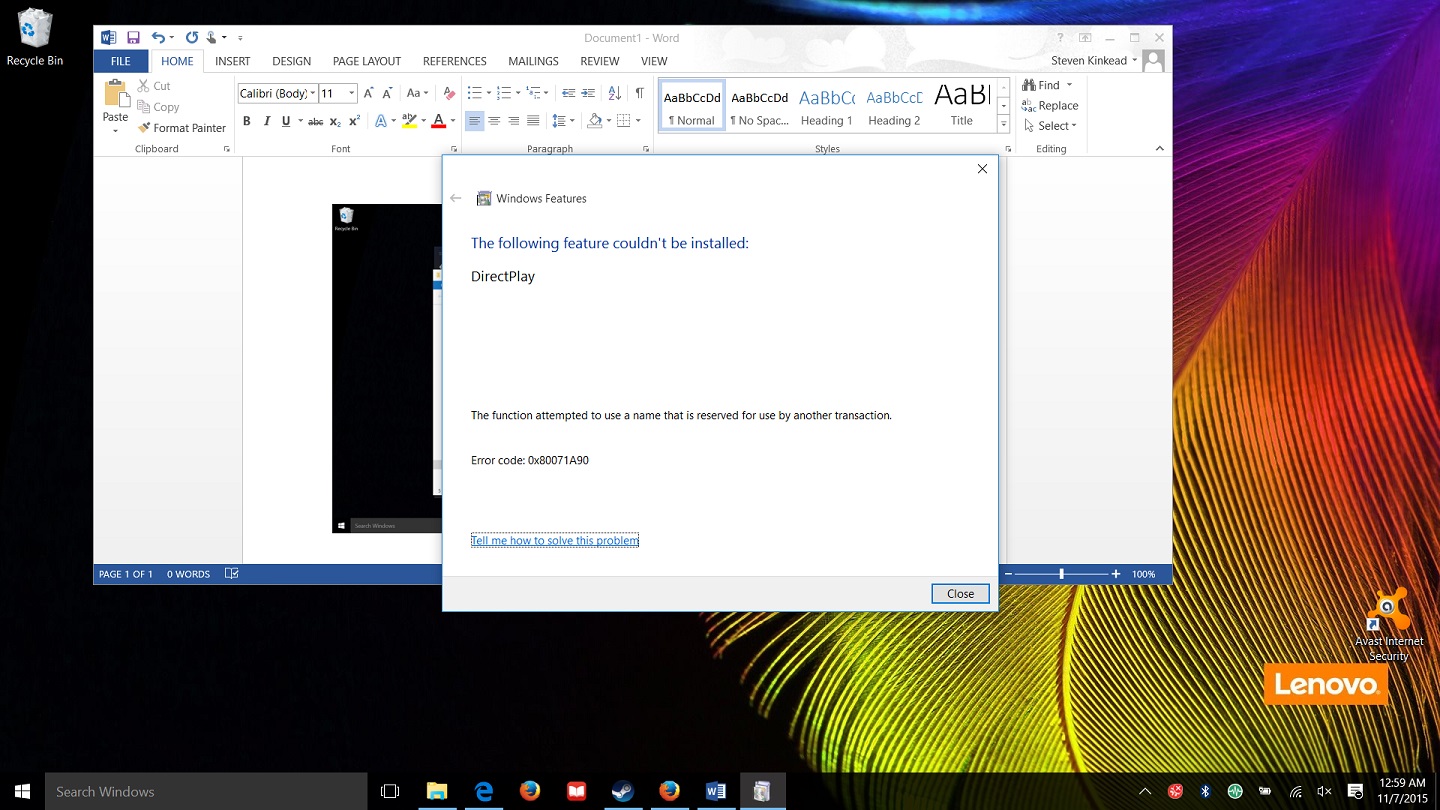The image size is (1440, 810).
Task: Toggle Italic formatting
Action: tap(267, 121)
